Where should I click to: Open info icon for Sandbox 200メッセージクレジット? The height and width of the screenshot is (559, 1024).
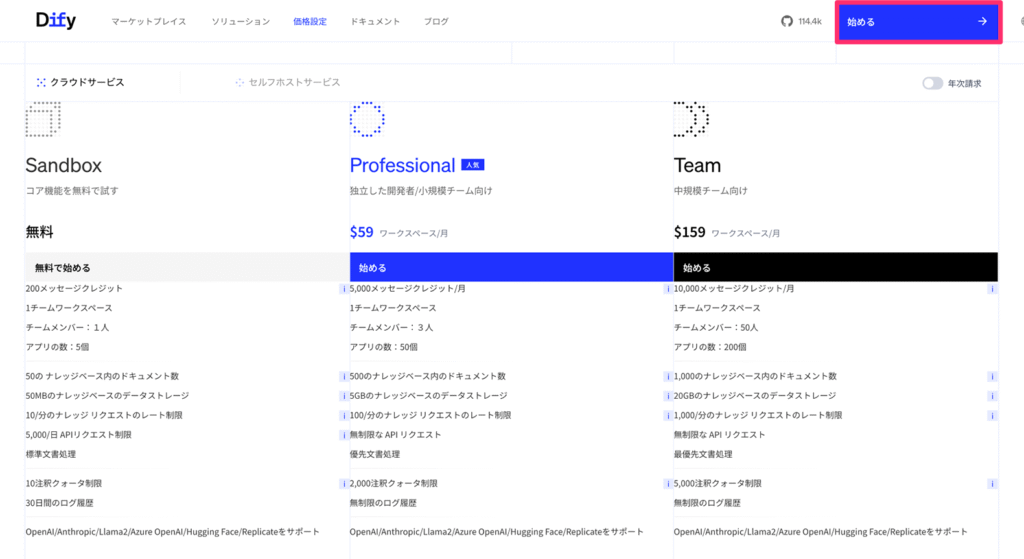[x=344, y=289]
